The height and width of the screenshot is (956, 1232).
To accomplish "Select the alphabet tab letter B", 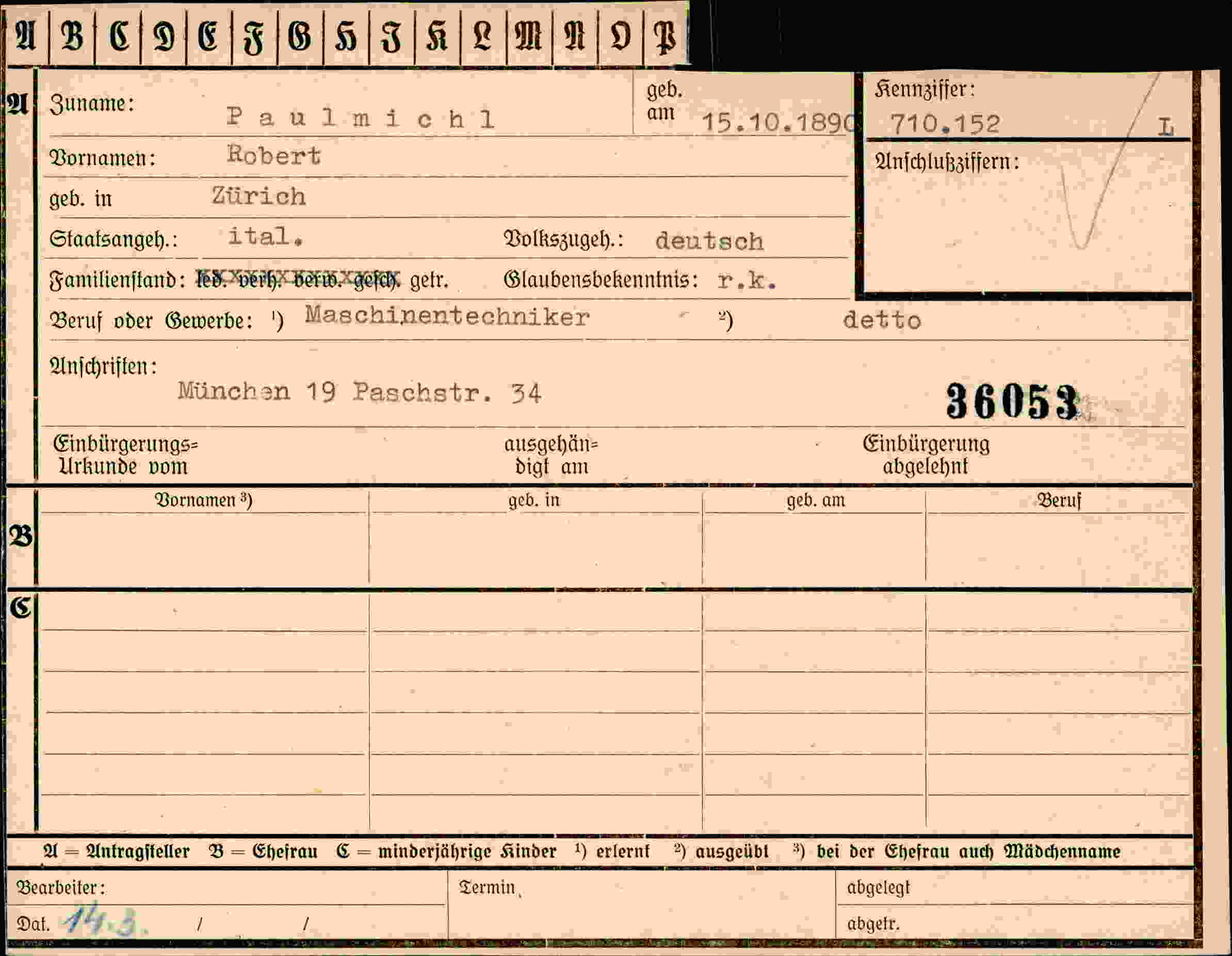I will click(x=72, y=36).
